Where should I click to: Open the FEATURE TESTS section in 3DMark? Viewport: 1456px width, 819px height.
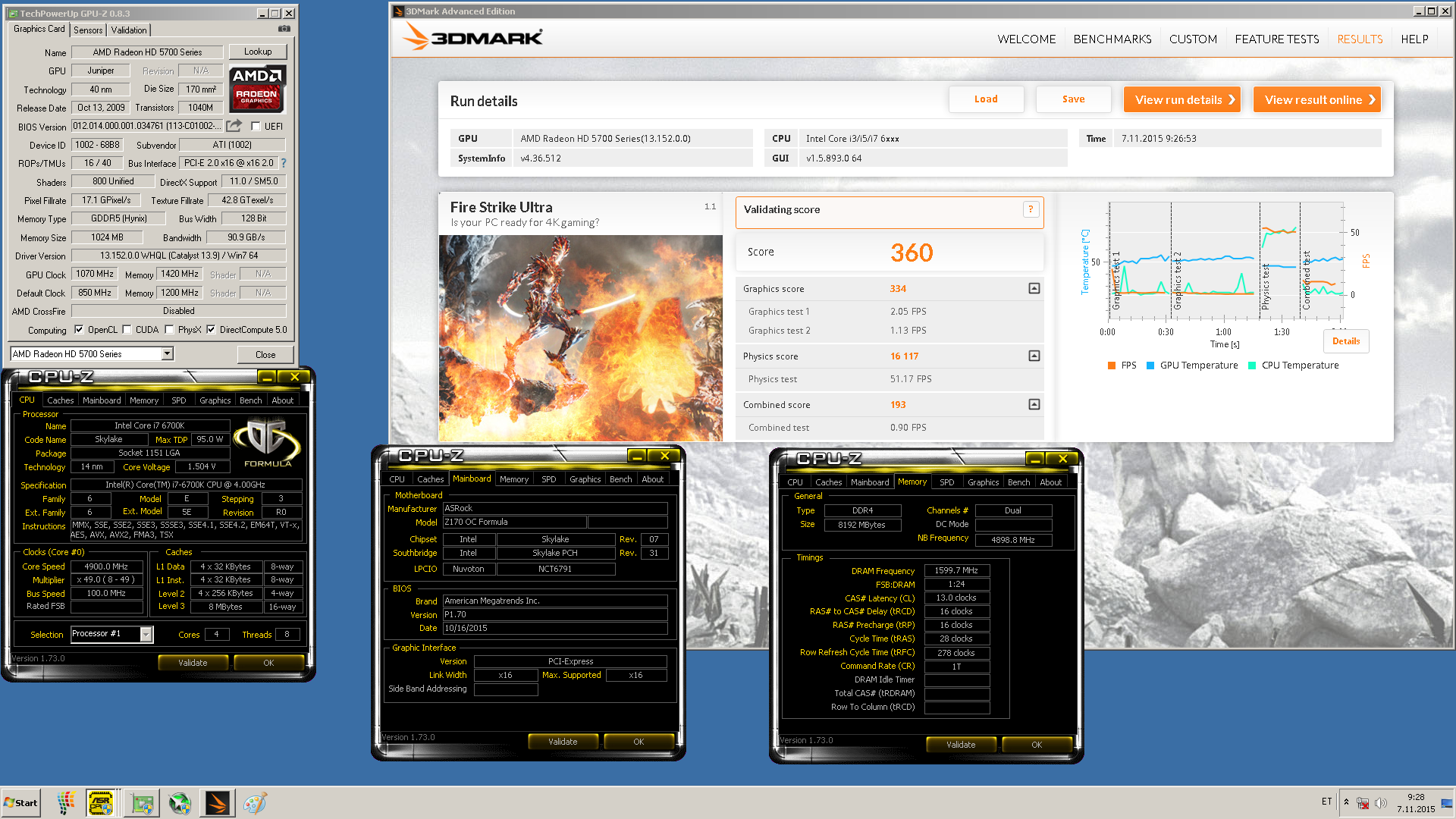tap(1276, 39)
